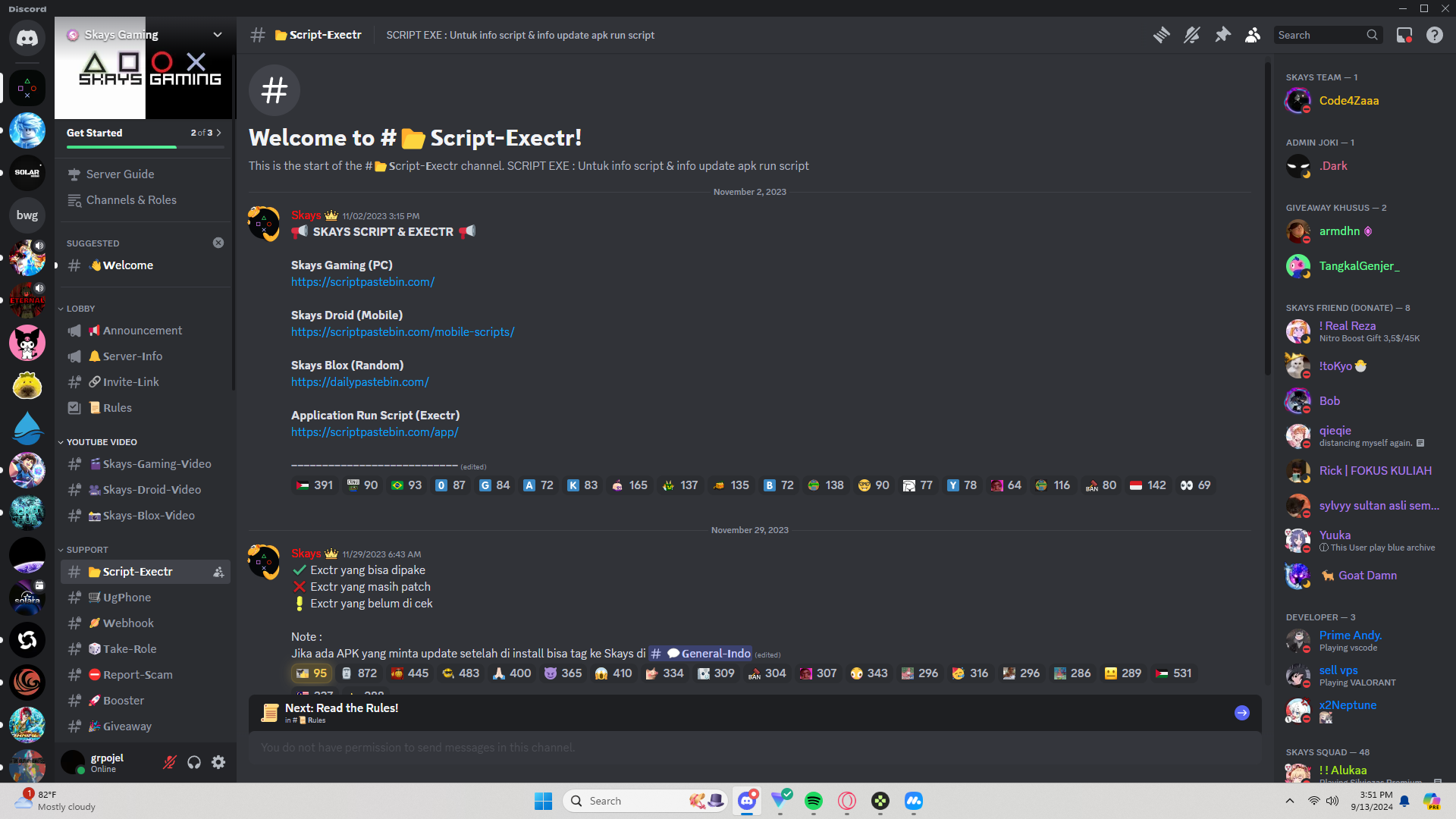Open Channels & Roles browser
This screenshot has width=1456, height=819.
pyautogui.click(x=145, y=200)
